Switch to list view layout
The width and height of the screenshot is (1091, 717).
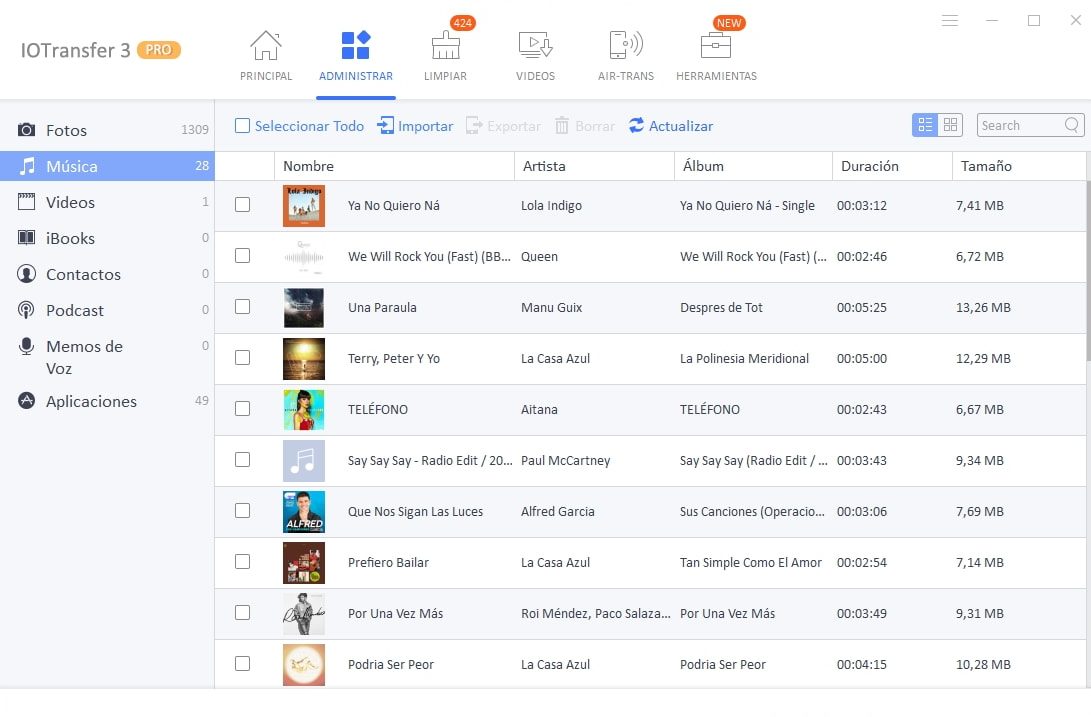coord(925,125)
